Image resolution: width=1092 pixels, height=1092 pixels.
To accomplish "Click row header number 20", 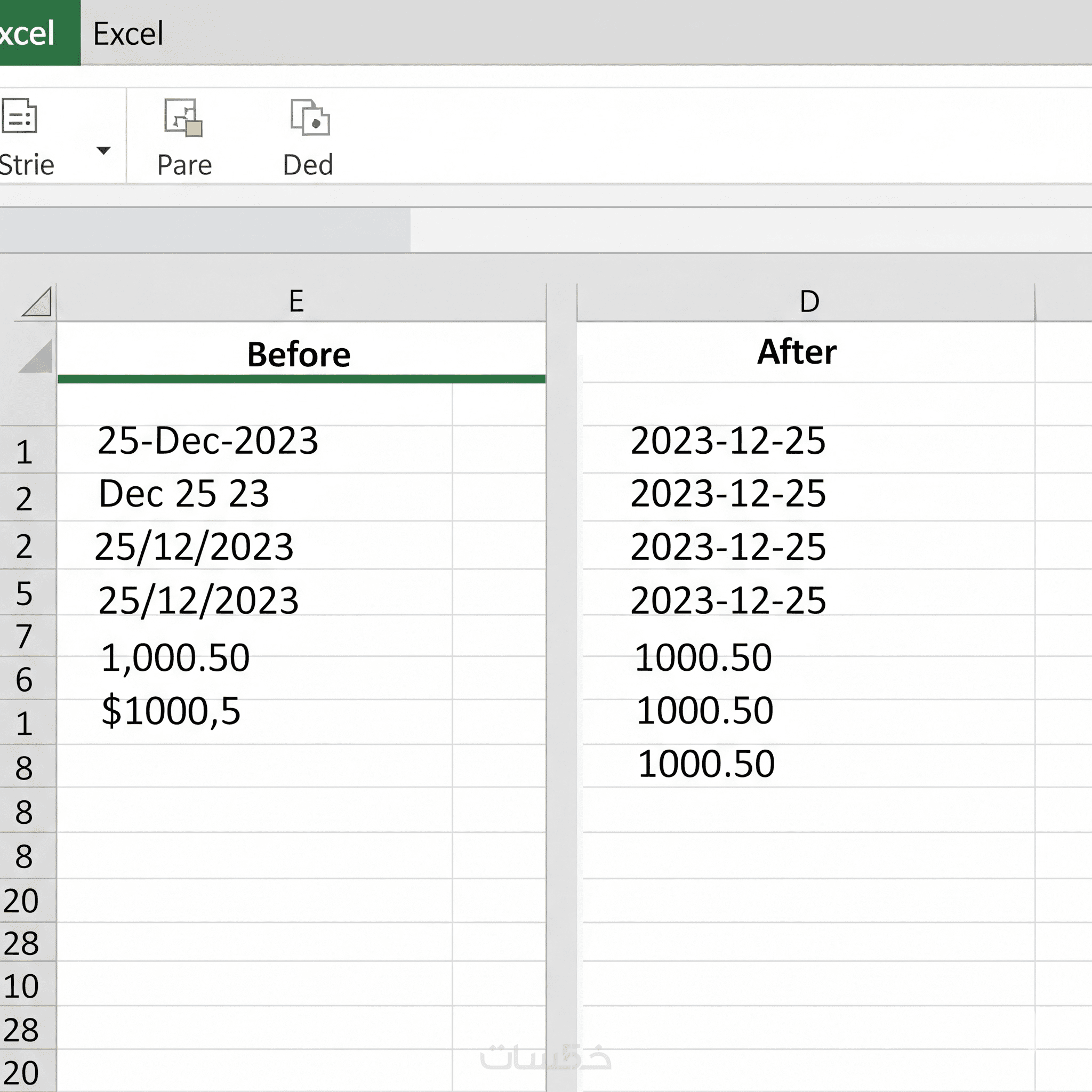I will tap(21, 901).
